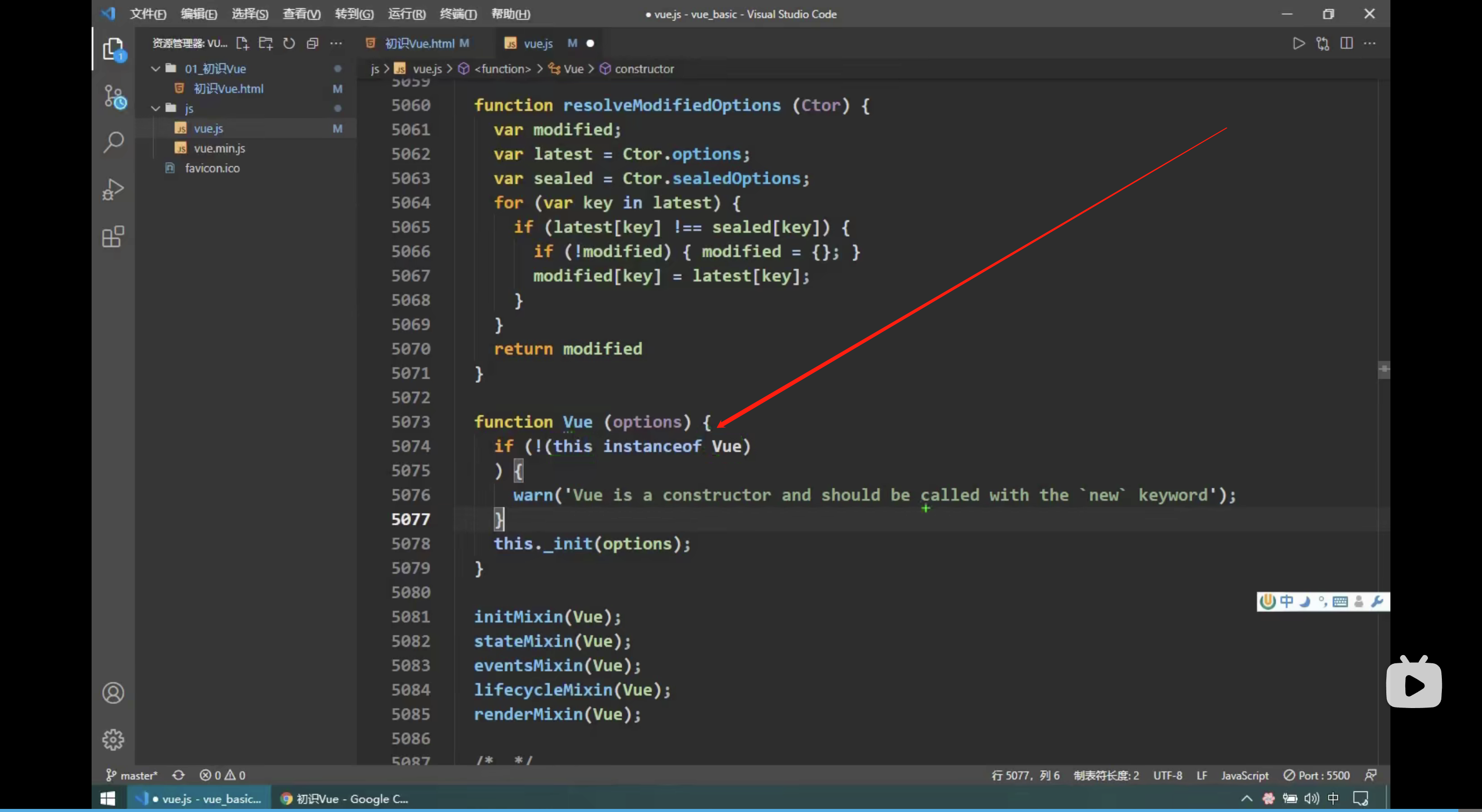Toggle input method soft keyboard icon
Screen dimensions: 1482x812
1340,602
